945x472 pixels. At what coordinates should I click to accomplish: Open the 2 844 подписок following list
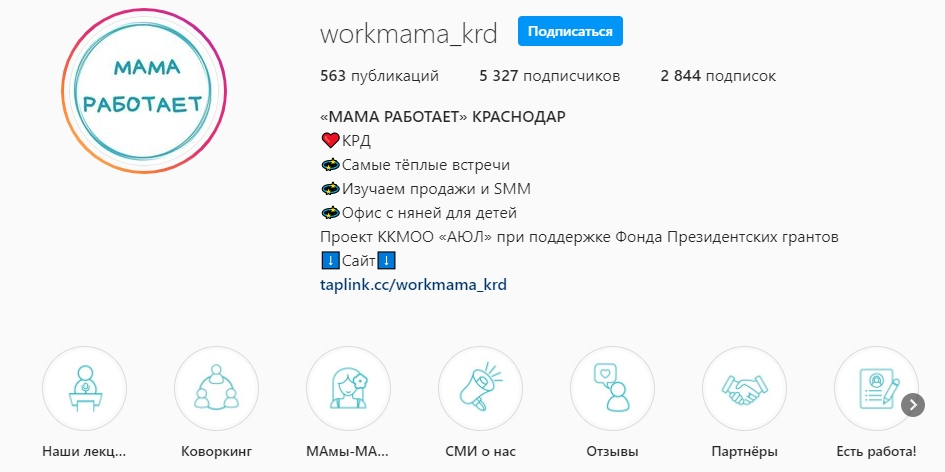[718, 77]
